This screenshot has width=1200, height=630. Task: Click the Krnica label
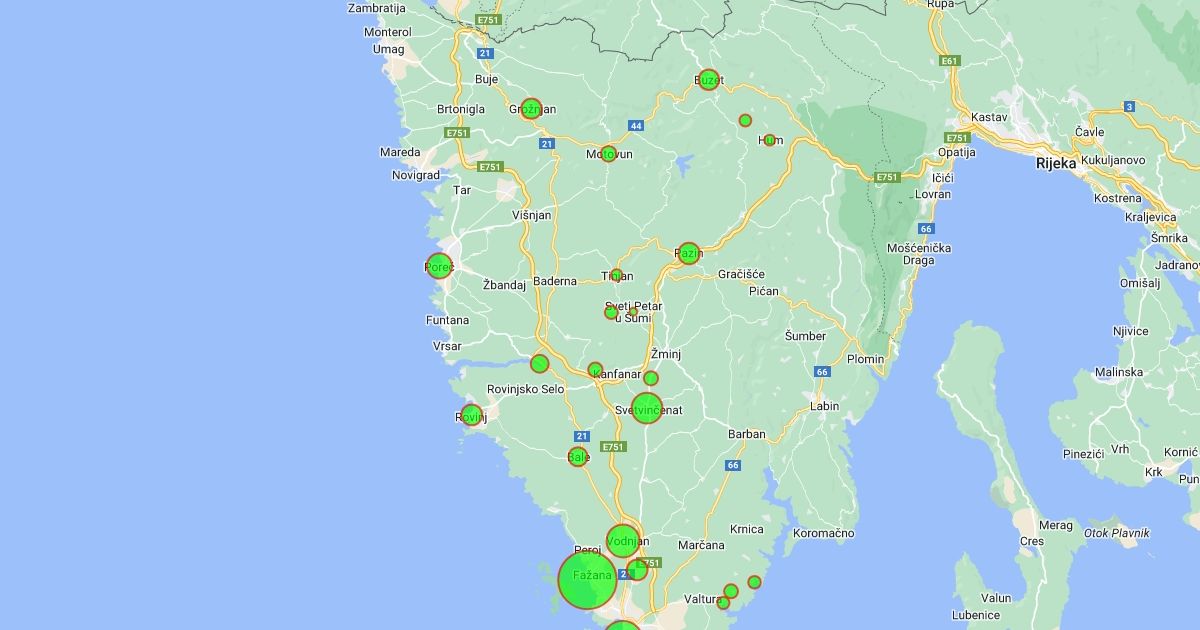pyautogui.click(x=747, y=529)
